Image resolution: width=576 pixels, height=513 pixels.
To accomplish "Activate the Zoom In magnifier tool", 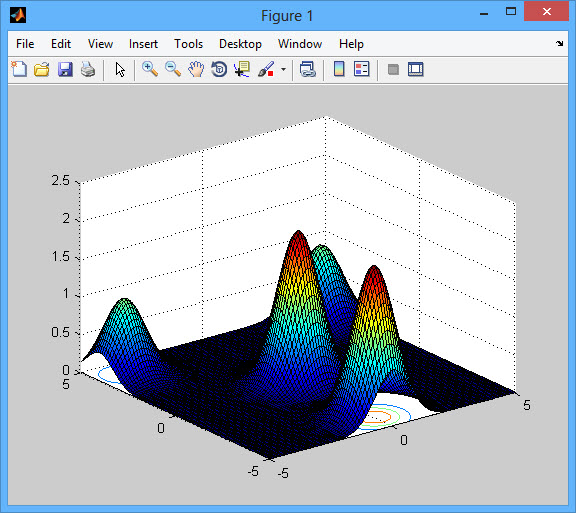I will click(150, 69).
